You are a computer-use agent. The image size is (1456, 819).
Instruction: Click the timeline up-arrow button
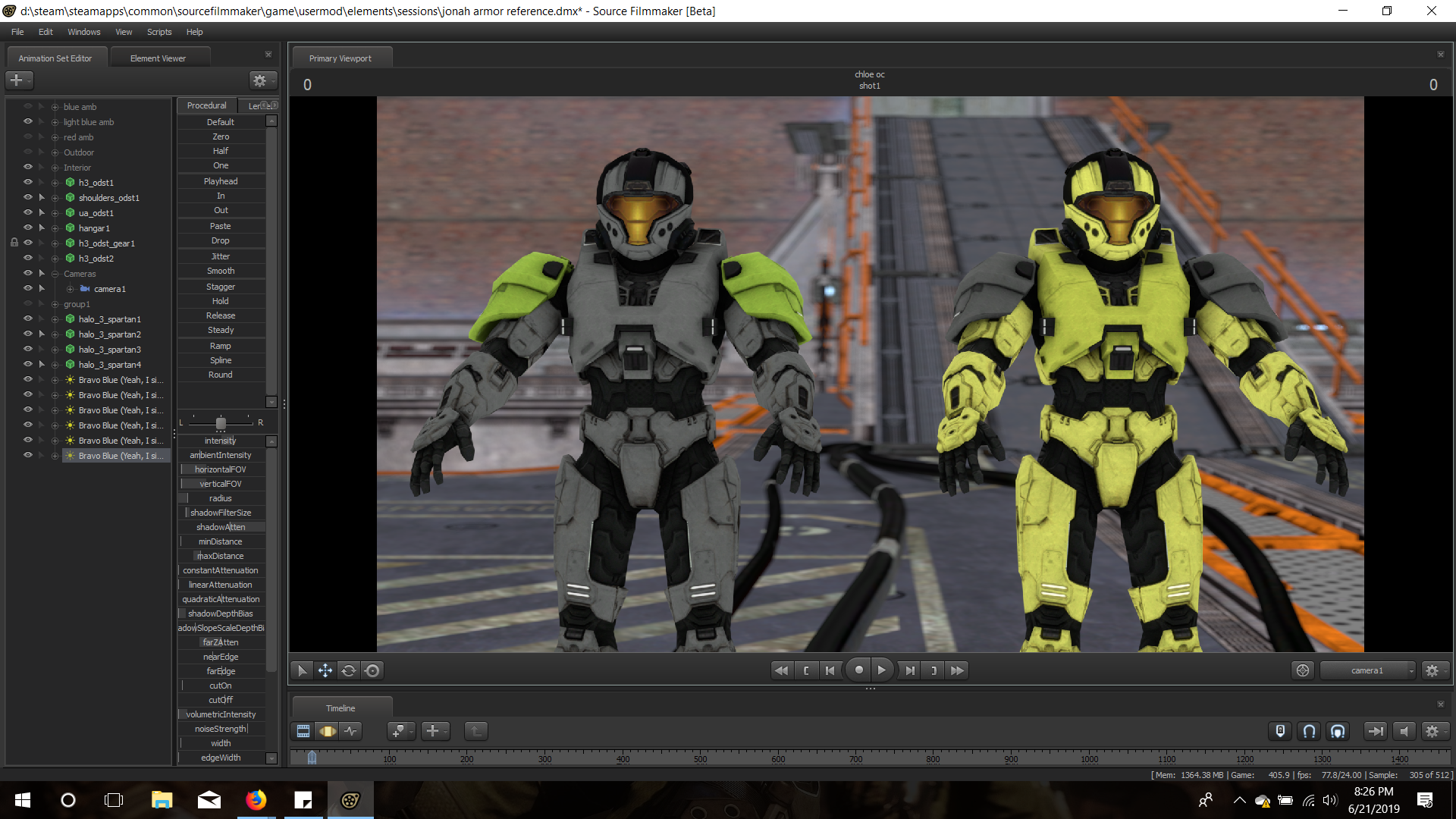475,731
